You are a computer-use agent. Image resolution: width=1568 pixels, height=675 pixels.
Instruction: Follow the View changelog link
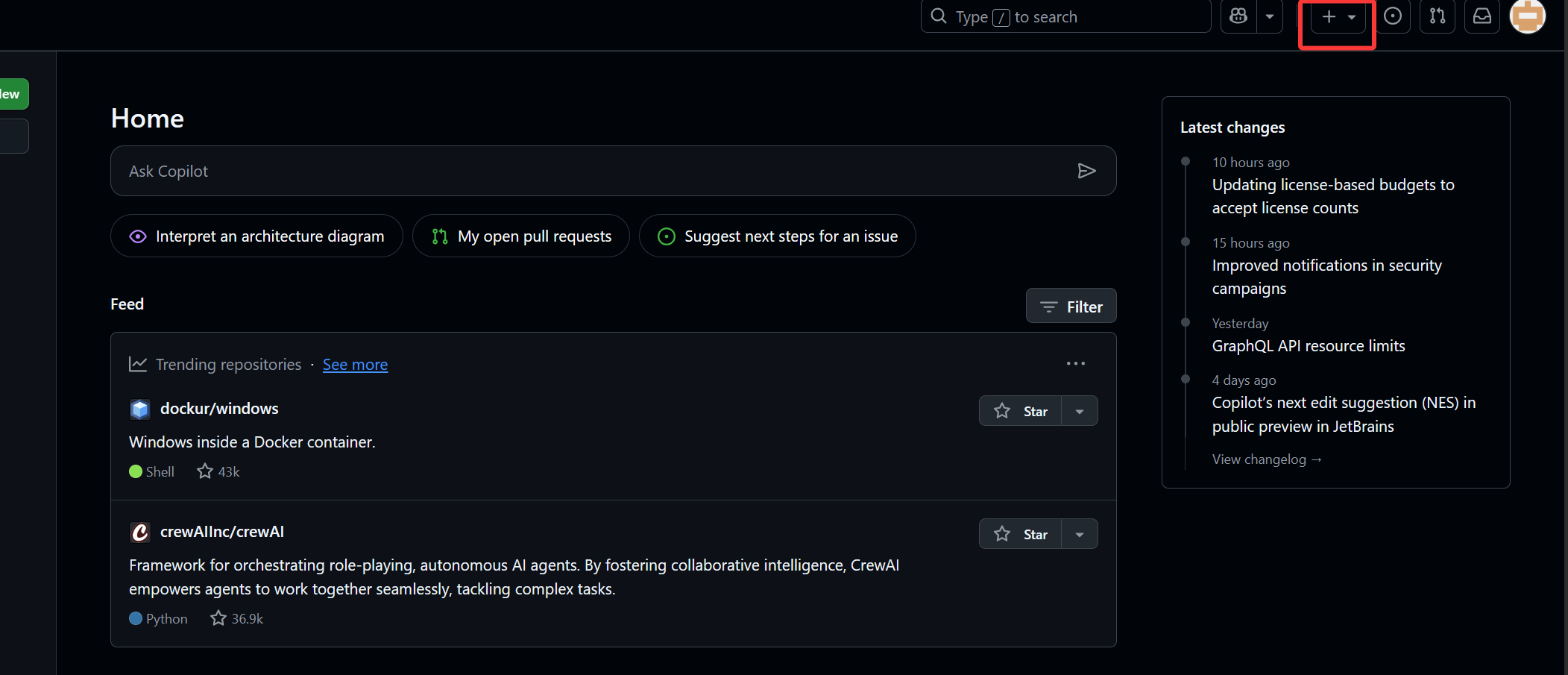pos(1267,459)
